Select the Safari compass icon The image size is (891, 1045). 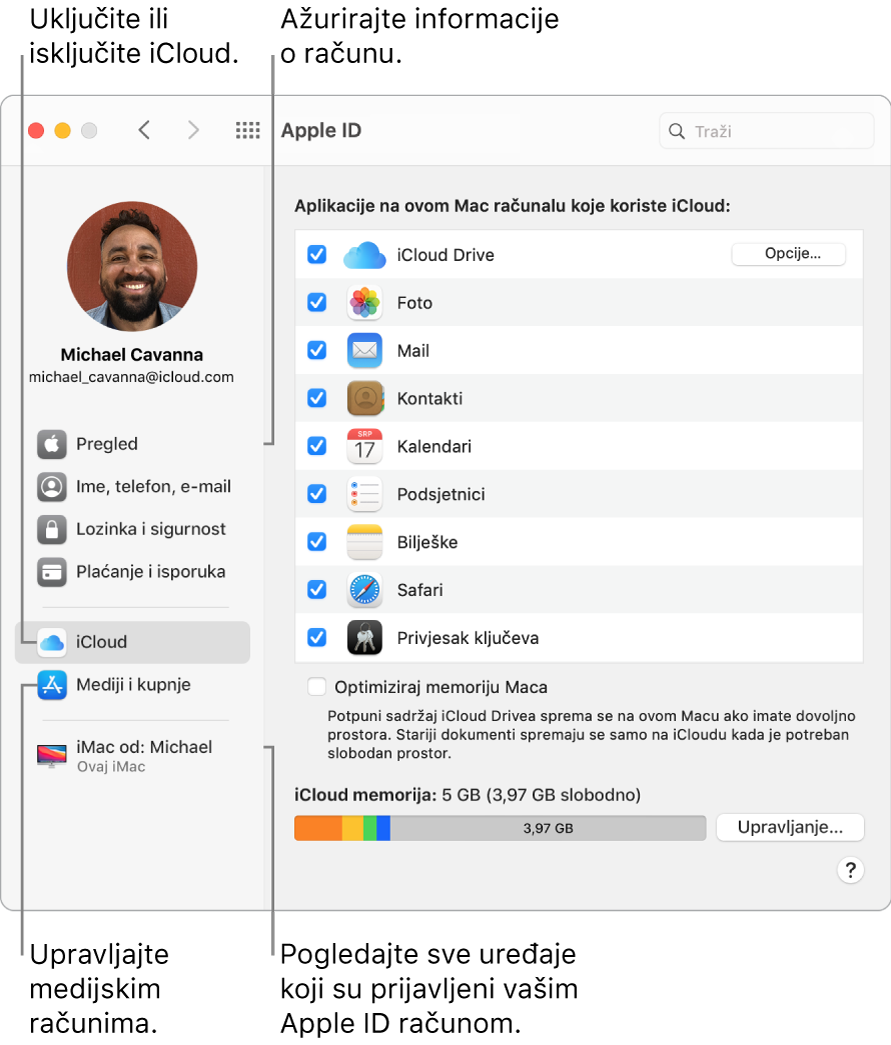[364, 590]
